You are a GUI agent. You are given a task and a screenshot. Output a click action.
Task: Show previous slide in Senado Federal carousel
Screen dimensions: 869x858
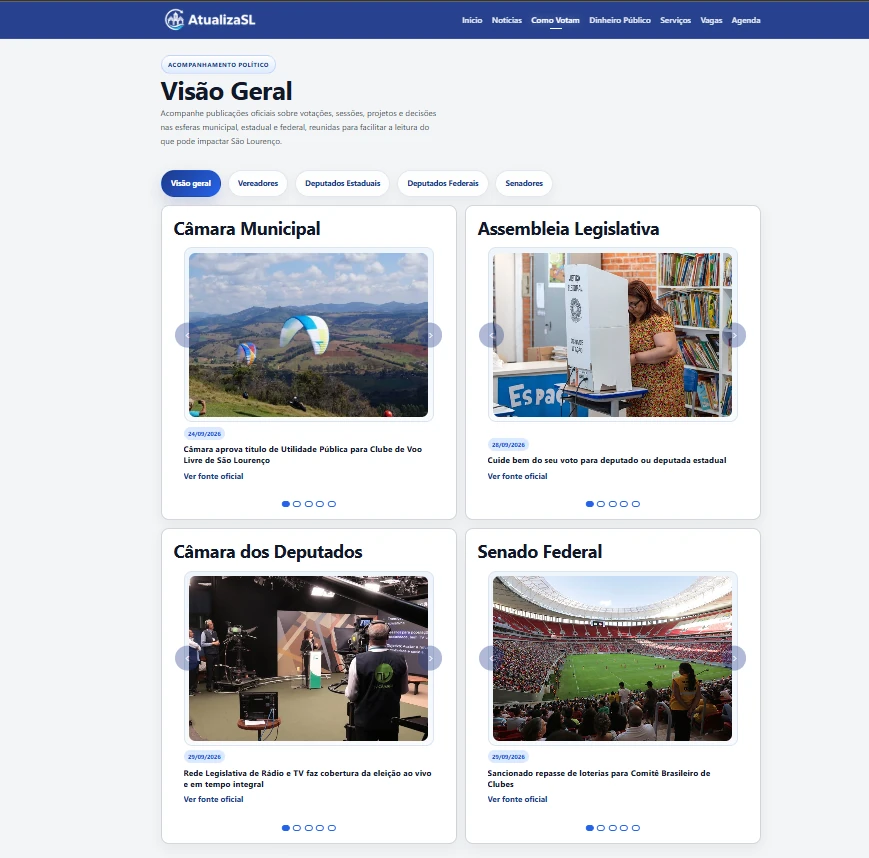click(491, 658)
